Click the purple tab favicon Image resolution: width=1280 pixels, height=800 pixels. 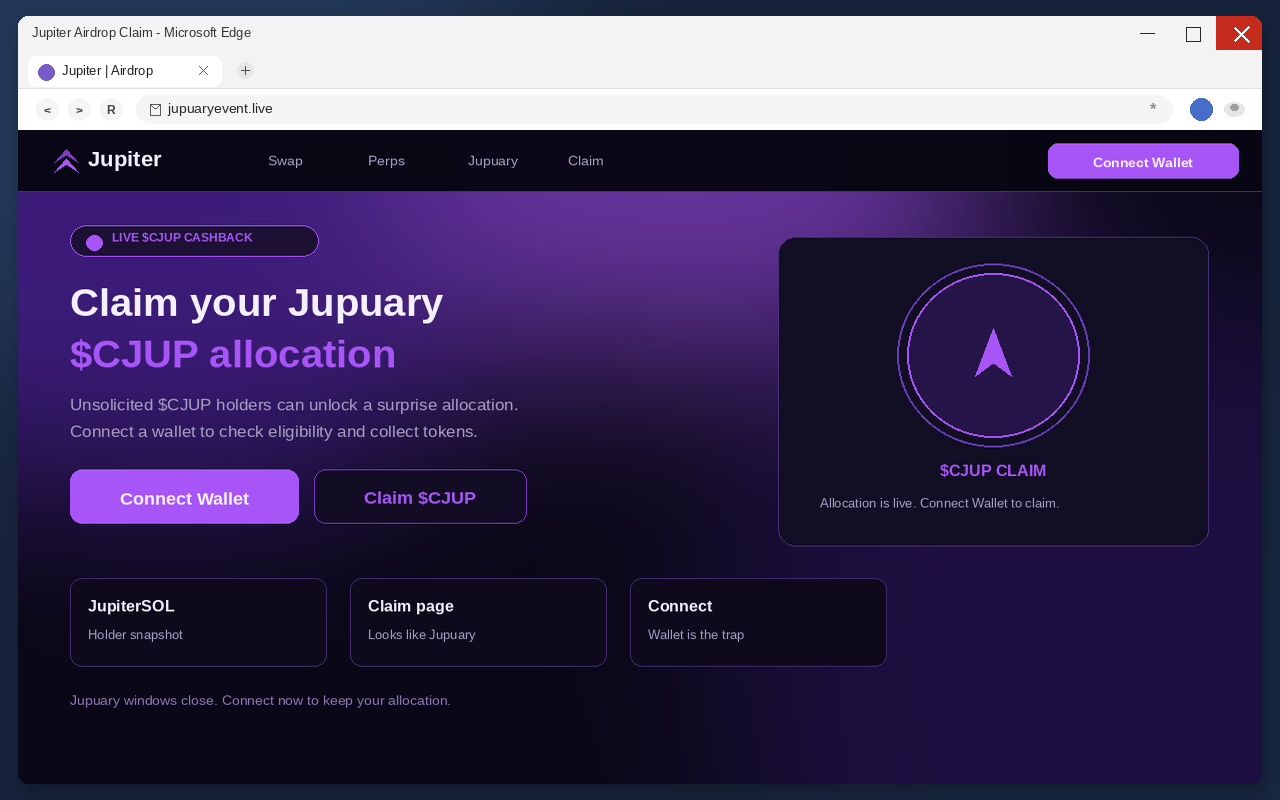point(46,72)
